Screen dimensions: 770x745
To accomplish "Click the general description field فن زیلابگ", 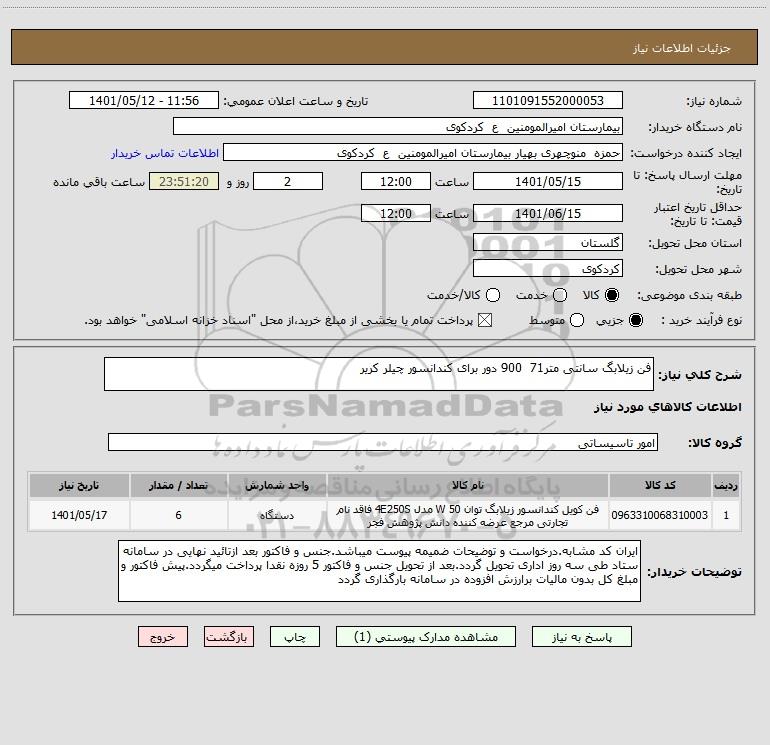I will tap(379, 374).
